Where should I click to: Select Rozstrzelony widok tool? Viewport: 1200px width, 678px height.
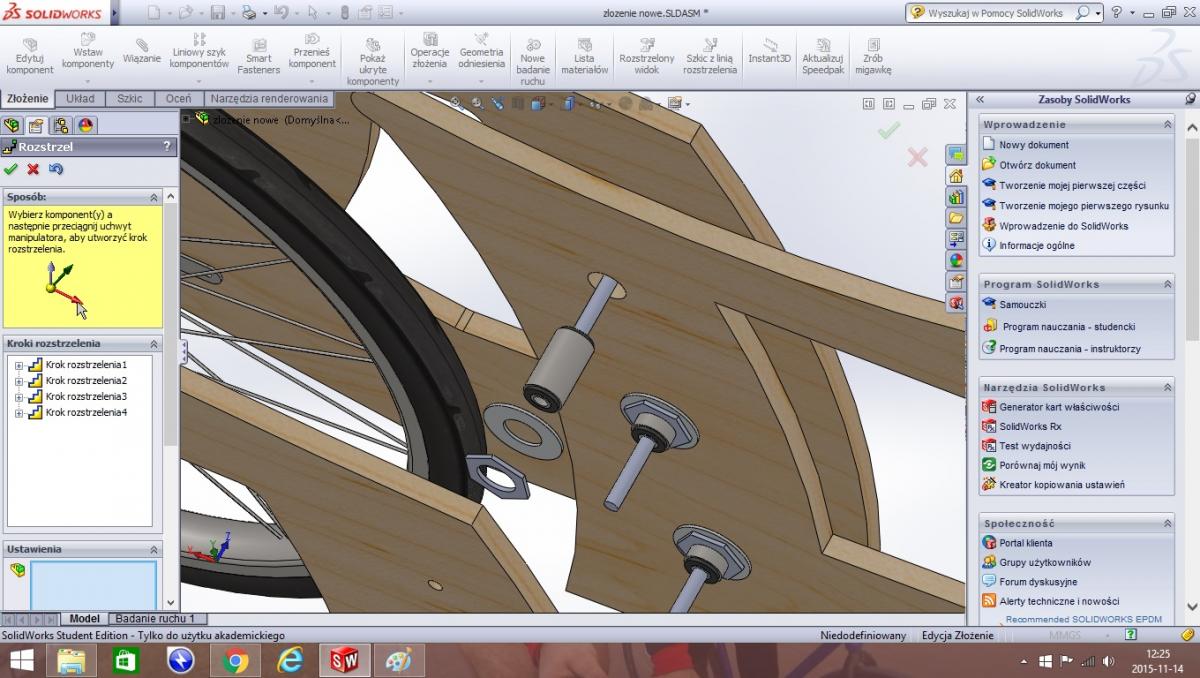point(646,57)
